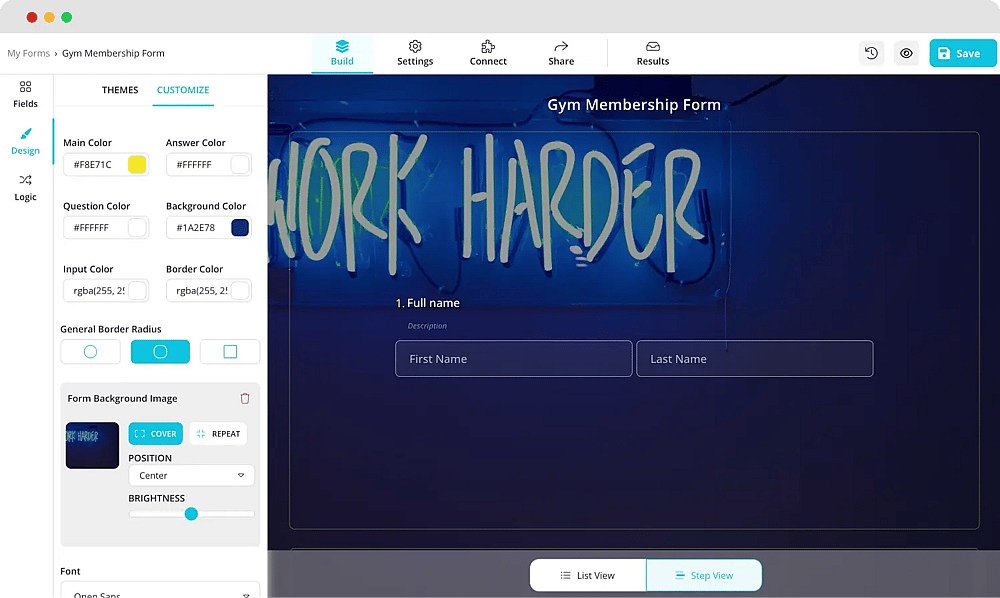Select the medium rounded border radius

click(x=160, y=351)
